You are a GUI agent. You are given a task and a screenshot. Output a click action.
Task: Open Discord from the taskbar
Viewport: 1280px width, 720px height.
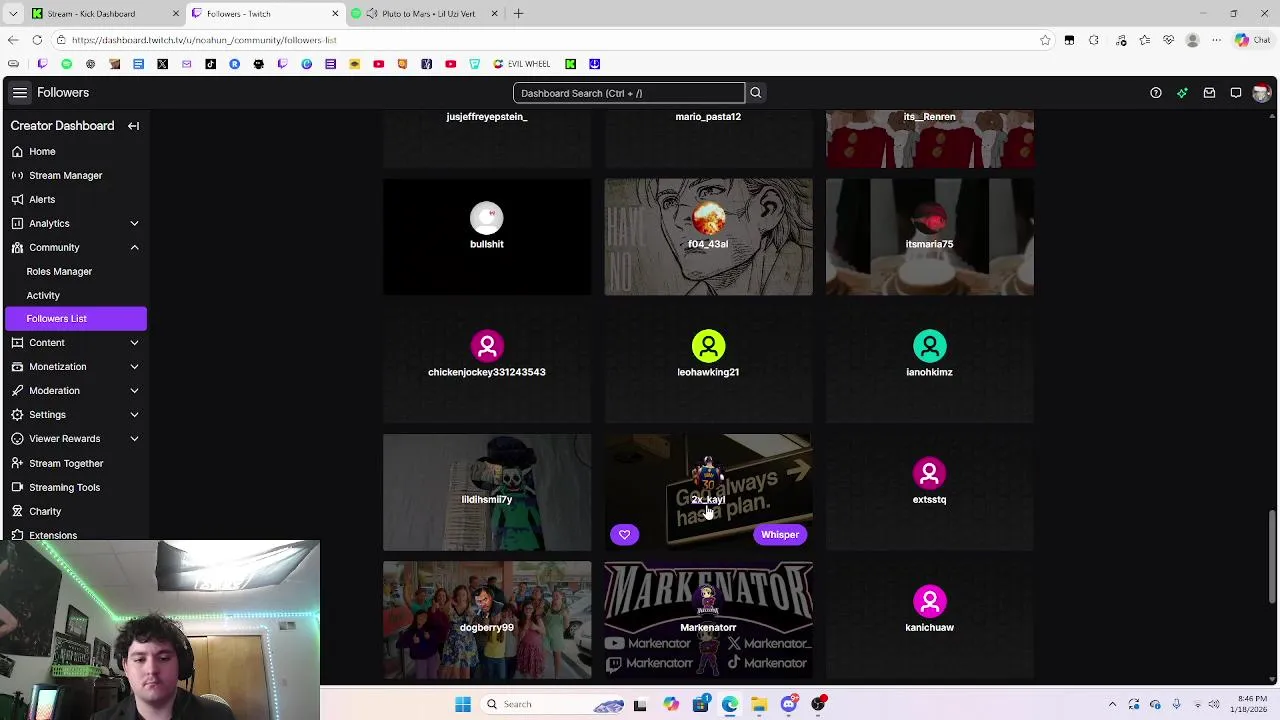click(x=789, y=704)
